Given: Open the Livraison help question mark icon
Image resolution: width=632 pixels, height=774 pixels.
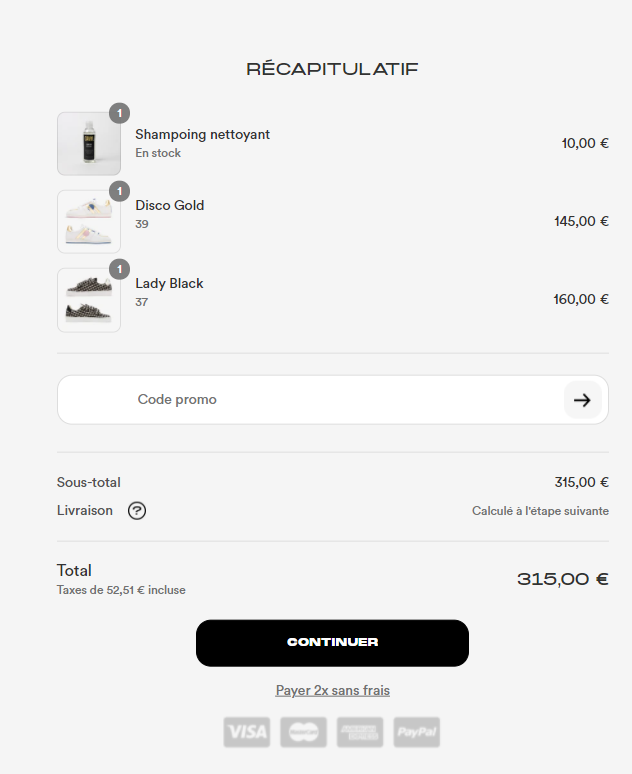Looking at the screenshot, I should click(137, 510).
